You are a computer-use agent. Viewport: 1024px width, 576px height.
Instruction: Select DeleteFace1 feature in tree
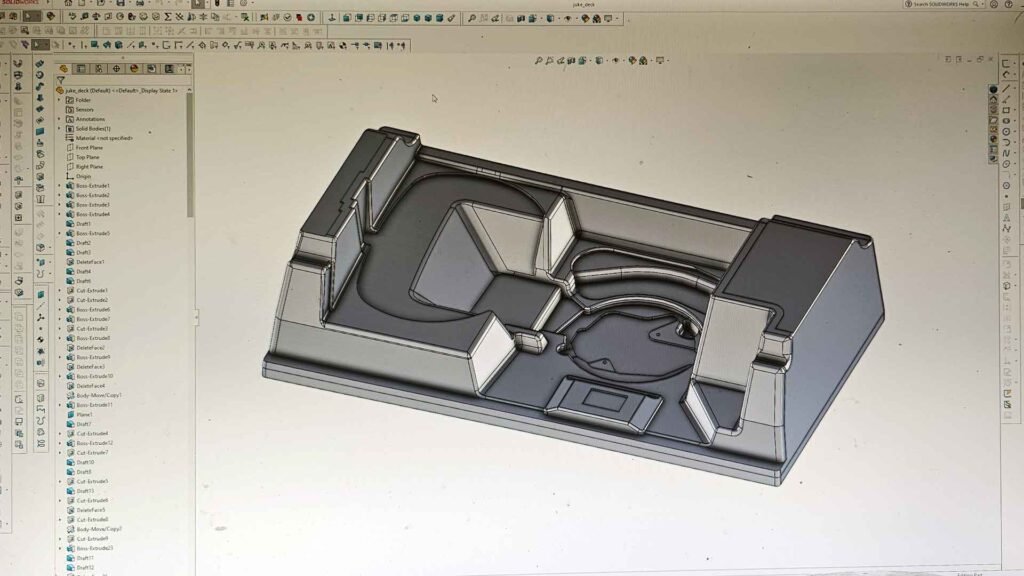tap(90, 262)
